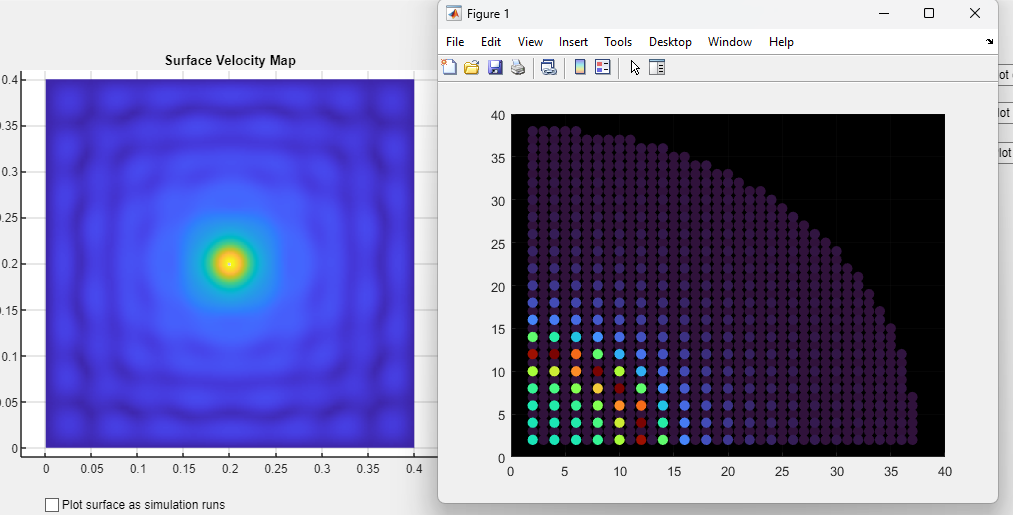This screenshot has width=1013, height=515.
Task: Insert a legend using toolbar icon
Action: click(603, 67)
